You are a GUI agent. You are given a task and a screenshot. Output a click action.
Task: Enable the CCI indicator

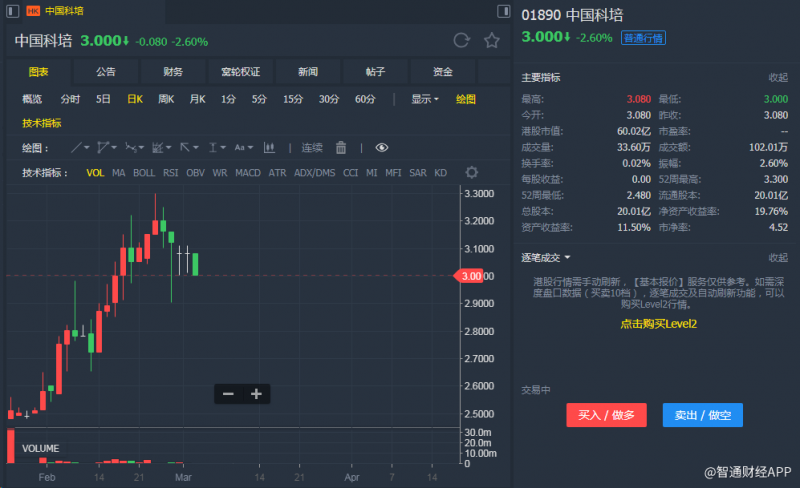[x=351, y=173]
